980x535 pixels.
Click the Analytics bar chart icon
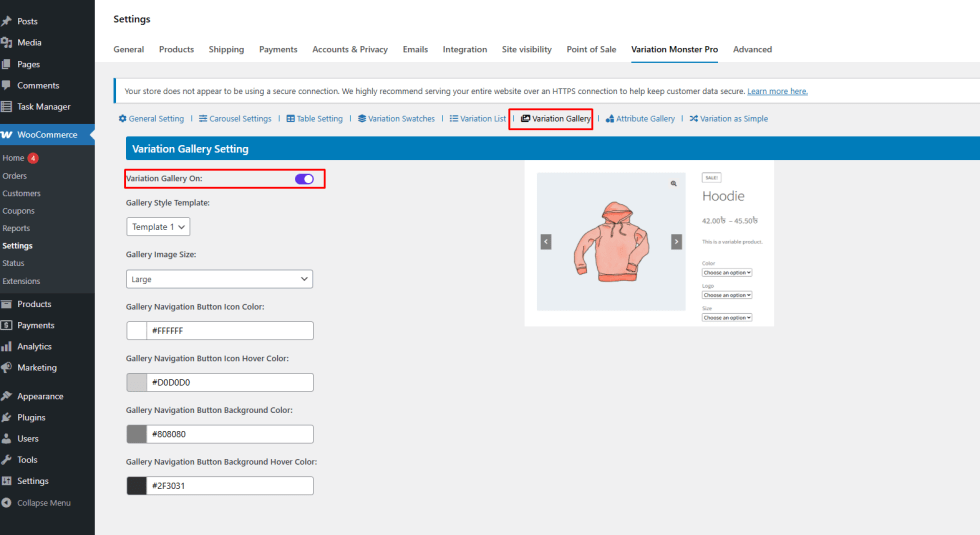point(6,346)
